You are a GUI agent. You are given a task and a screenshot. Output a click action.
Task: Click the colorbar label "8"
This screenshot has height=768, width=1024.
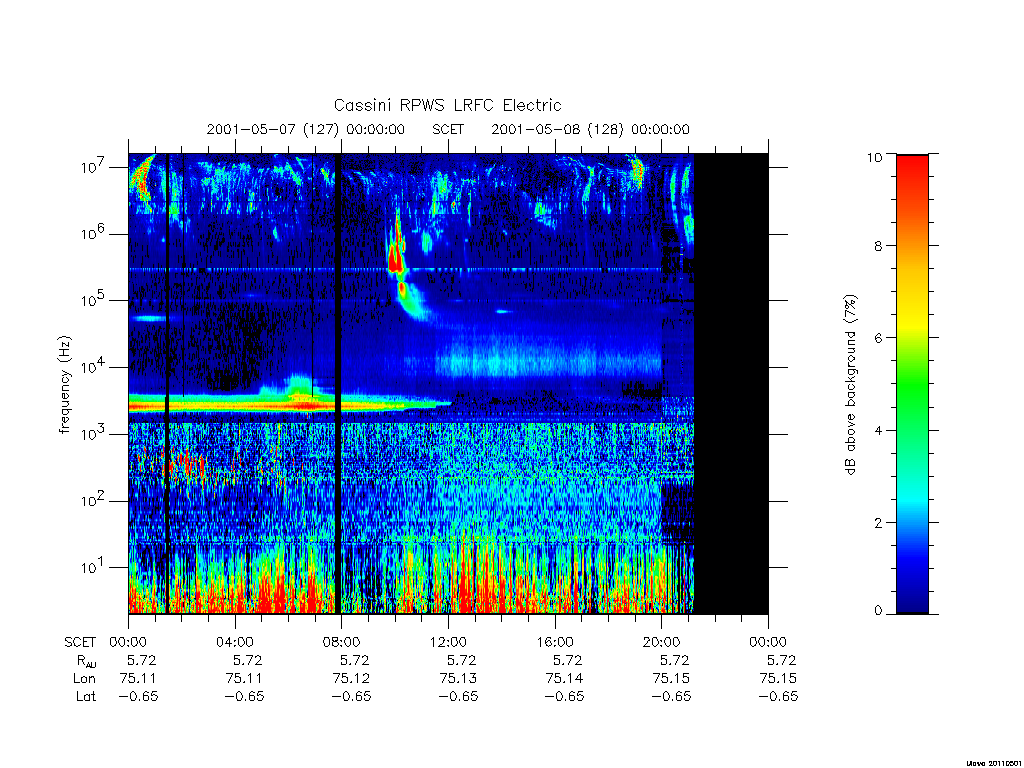[878, 246]
